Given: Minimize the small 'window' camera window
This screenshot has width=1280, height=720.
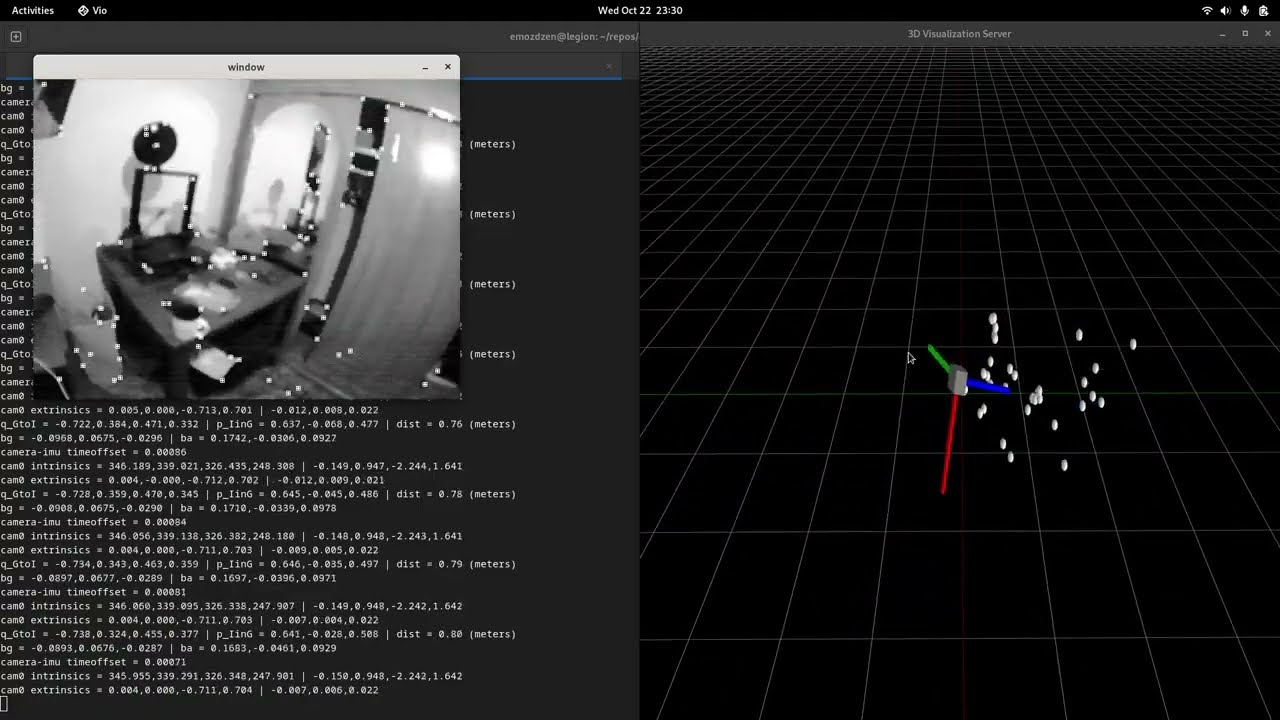Looking at the screenshot, I should 425,67.
